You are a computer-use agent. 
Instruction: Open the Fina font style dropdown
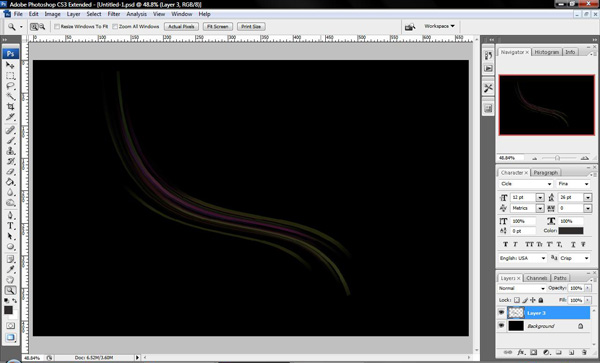(x=573, y=184)
